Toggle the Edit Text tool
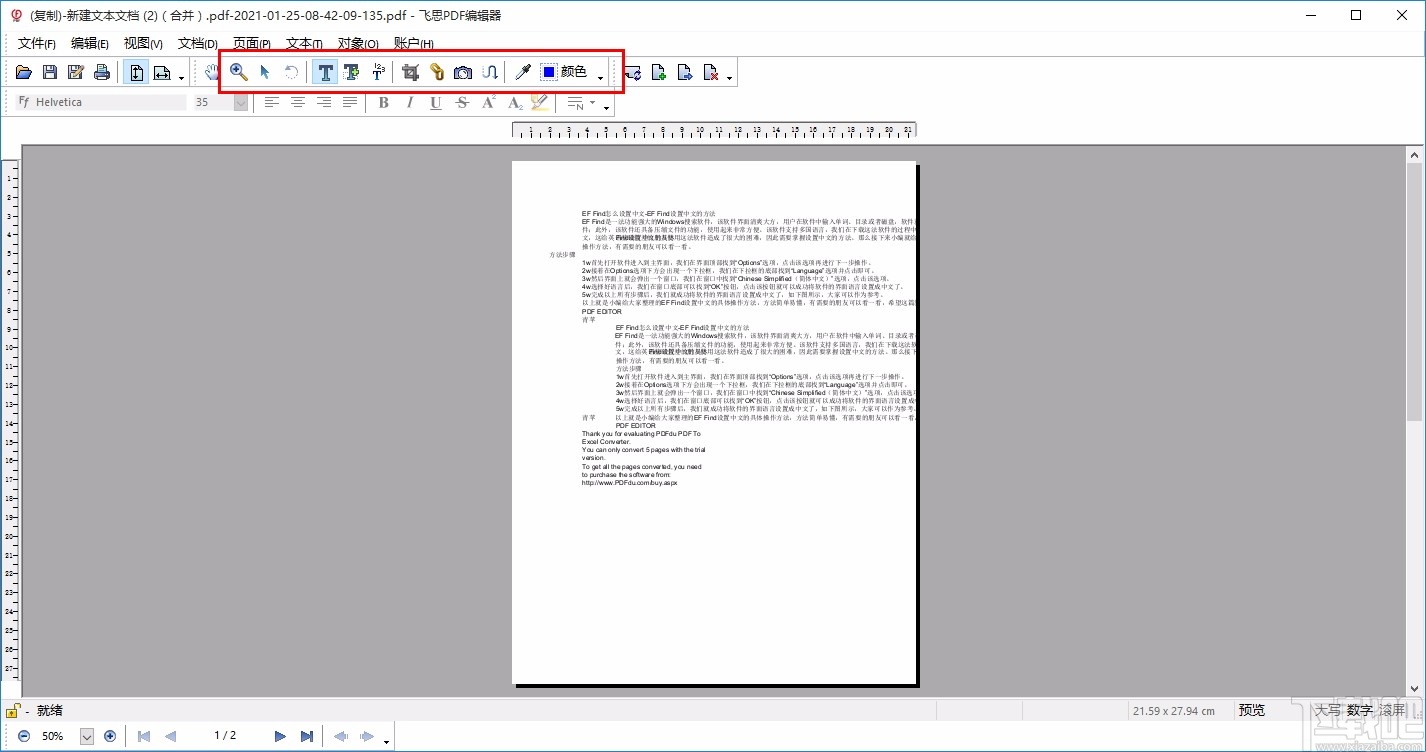The height and width of the screenshot is (752, 1426). (x=325, y=72)
